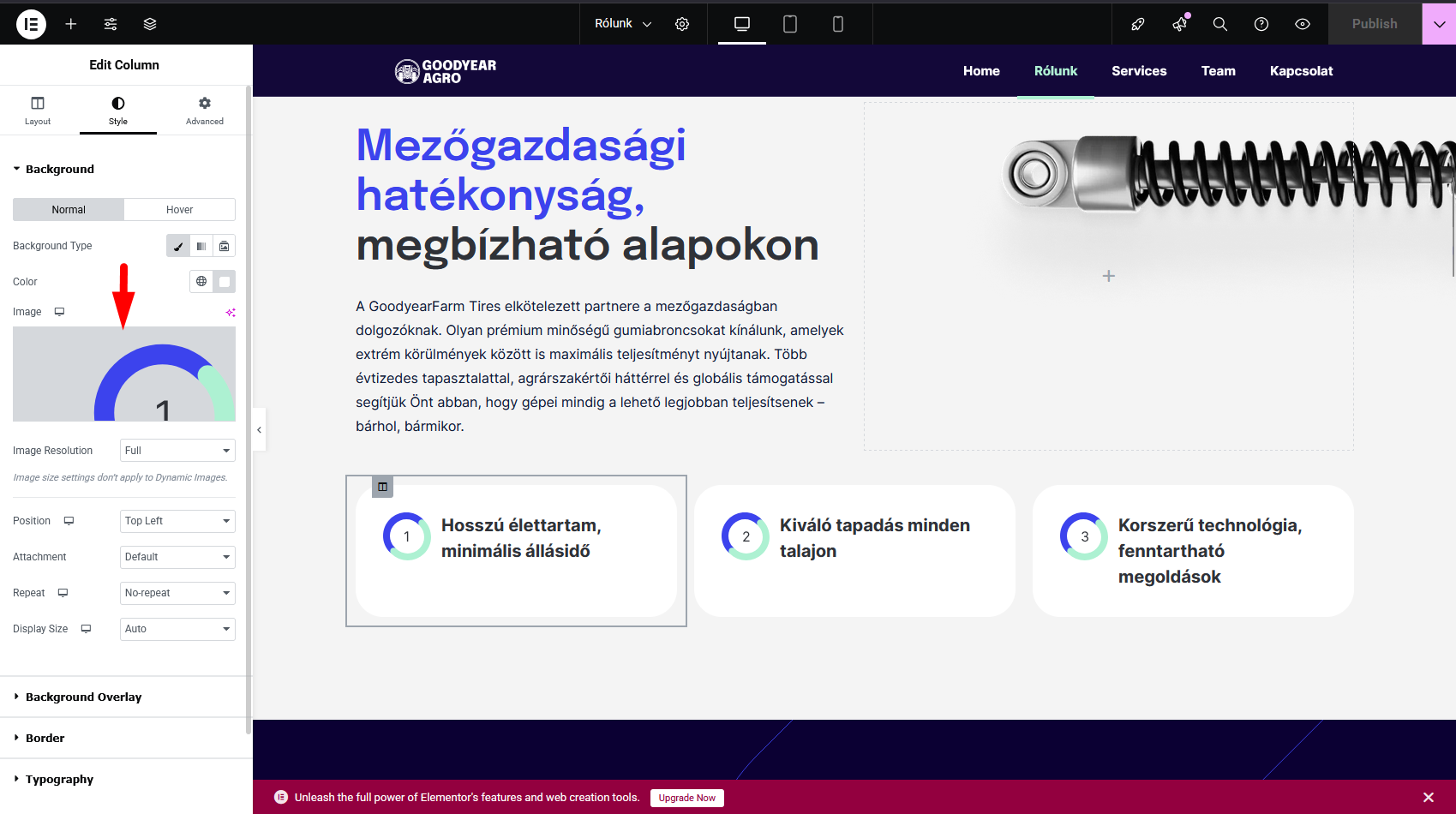Open Repeat dropdown set to No-repeat
Screen dimensions: 1456x814
177,593
